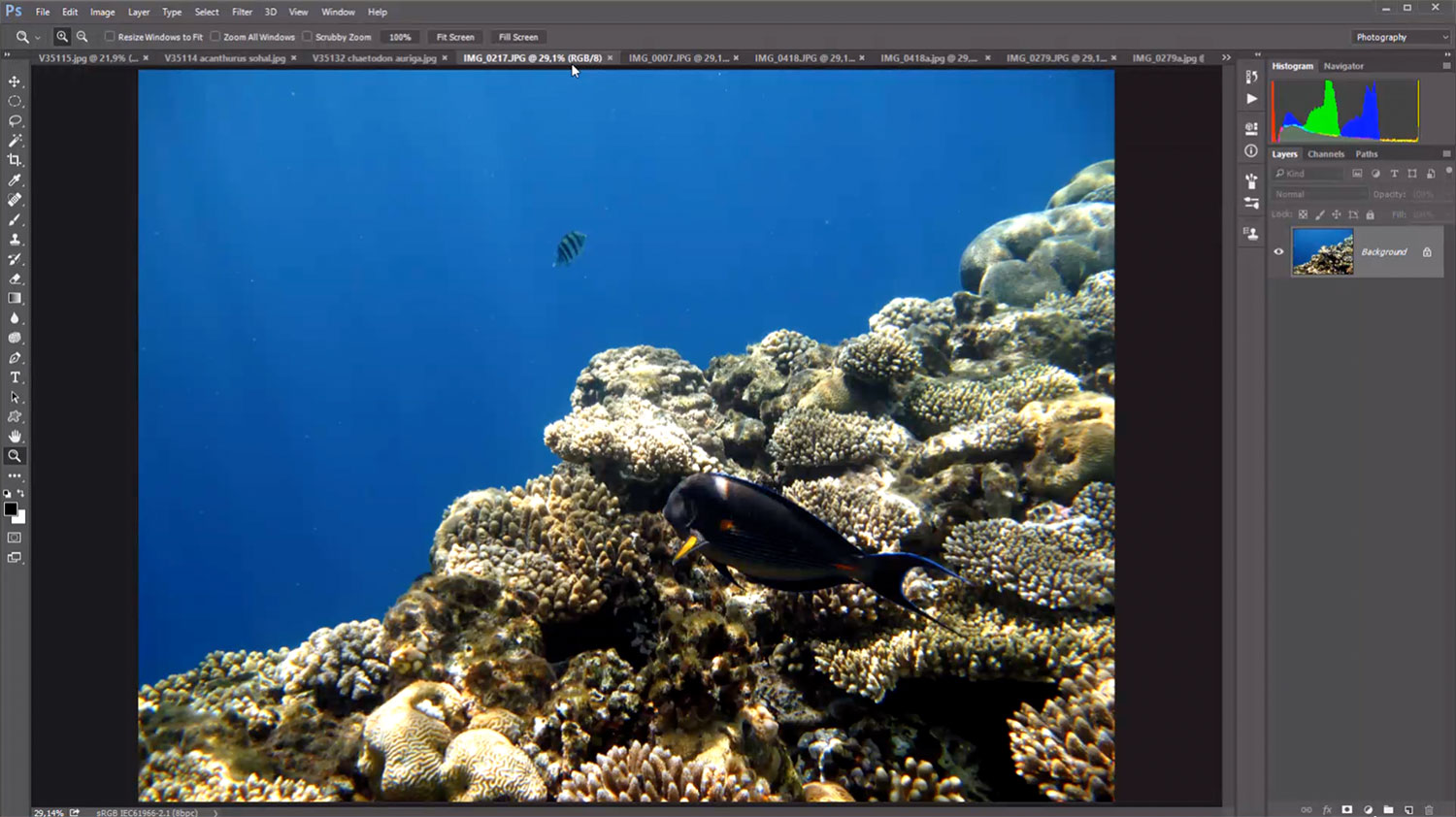Expand the hidden document tabs list
Screen dimensions: 1456x817
click(x=1226, y=58)
